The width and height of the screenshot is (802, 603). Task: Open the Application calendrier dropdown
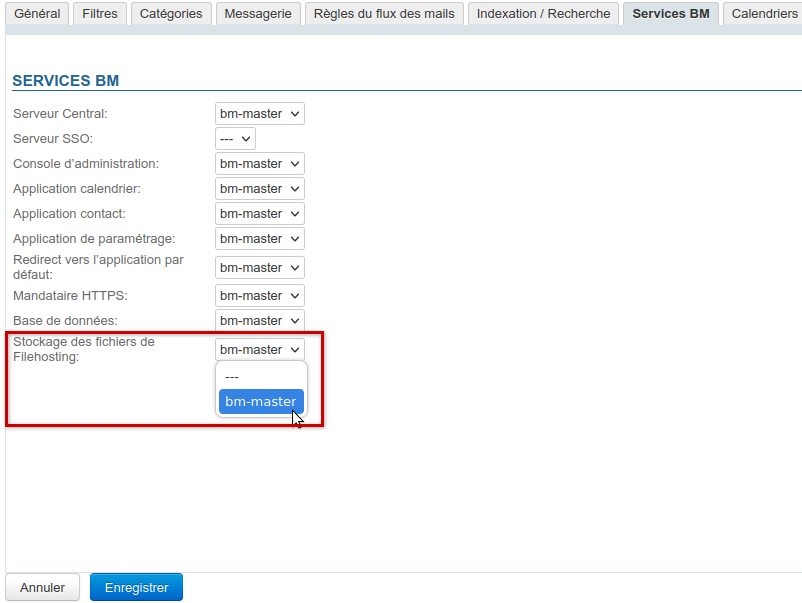260,189
